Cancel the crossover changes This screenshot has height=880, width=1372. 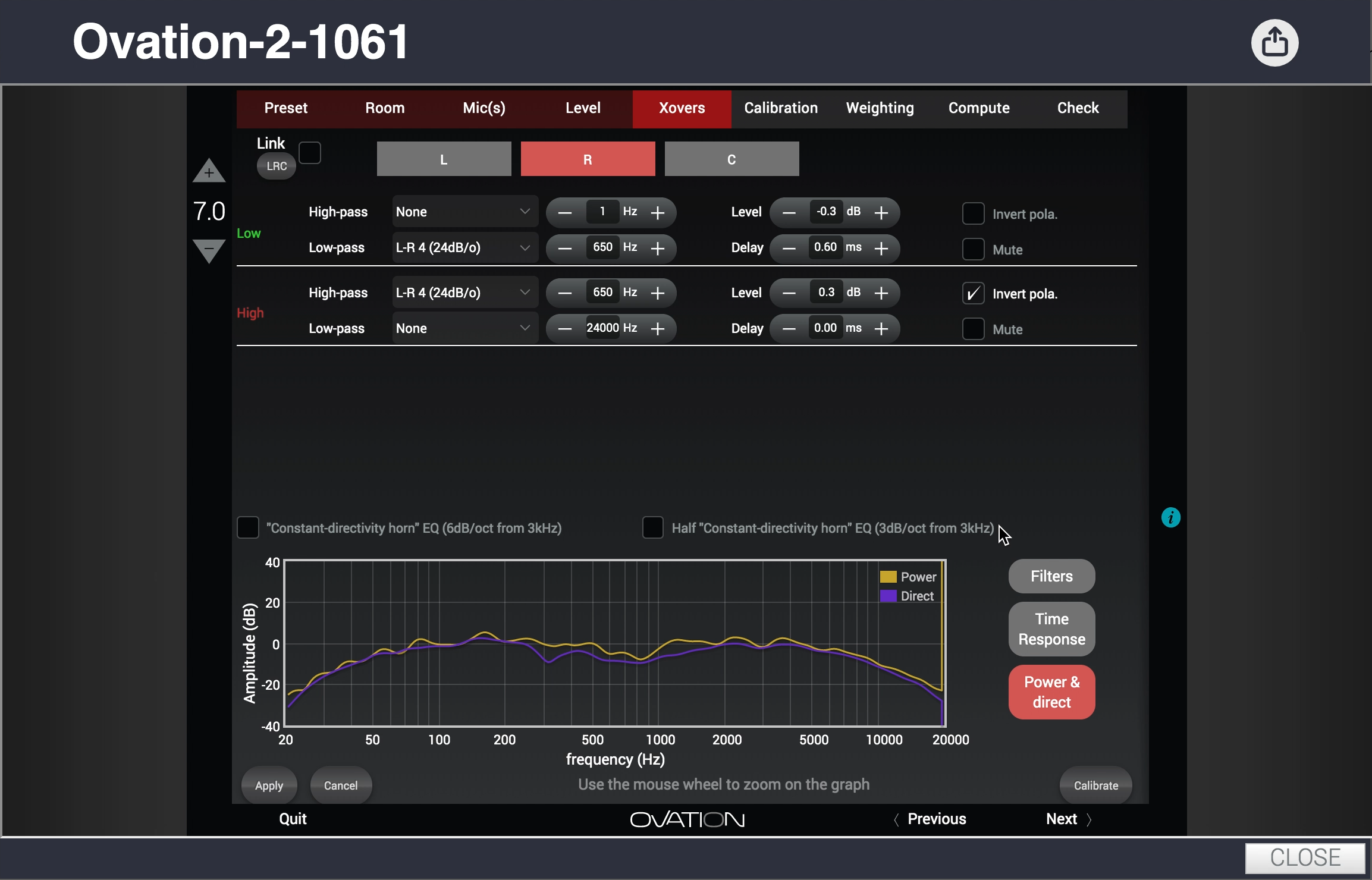click(x=341, y=785)
